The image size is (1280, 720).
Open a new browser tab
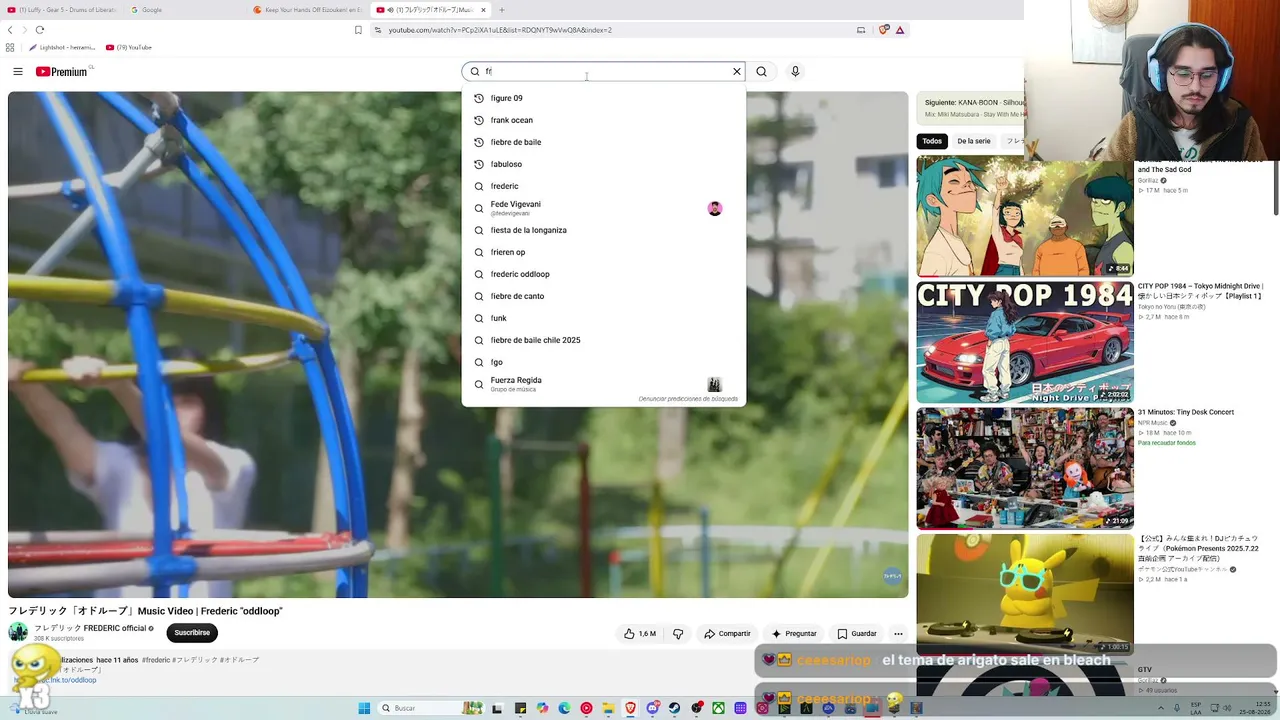(x=502, y=10)
